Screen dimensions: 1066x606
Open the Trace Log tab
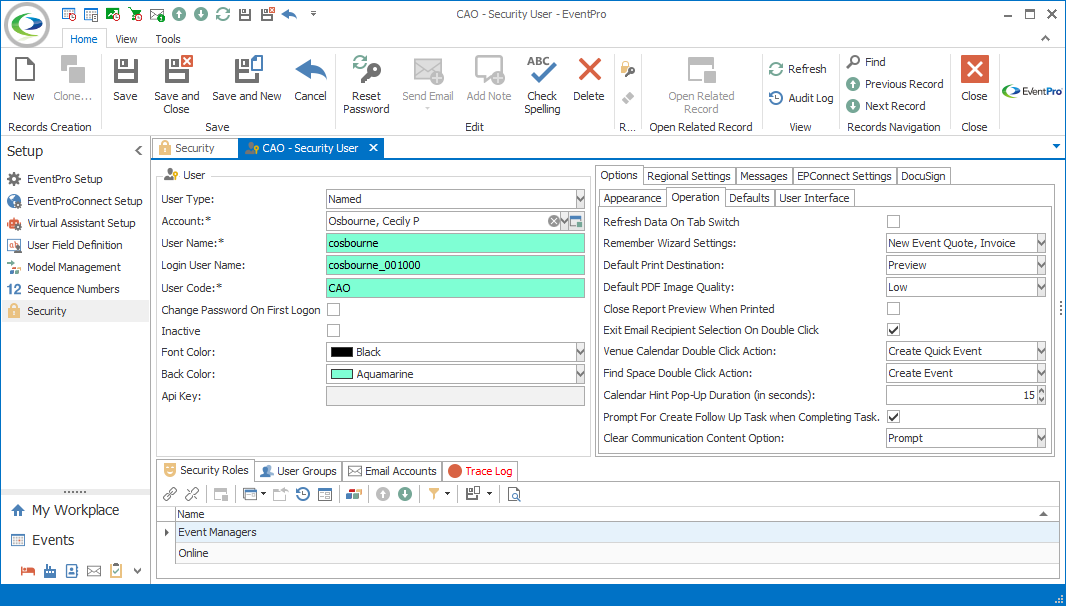pyautogui.click(x=480, y=471)
